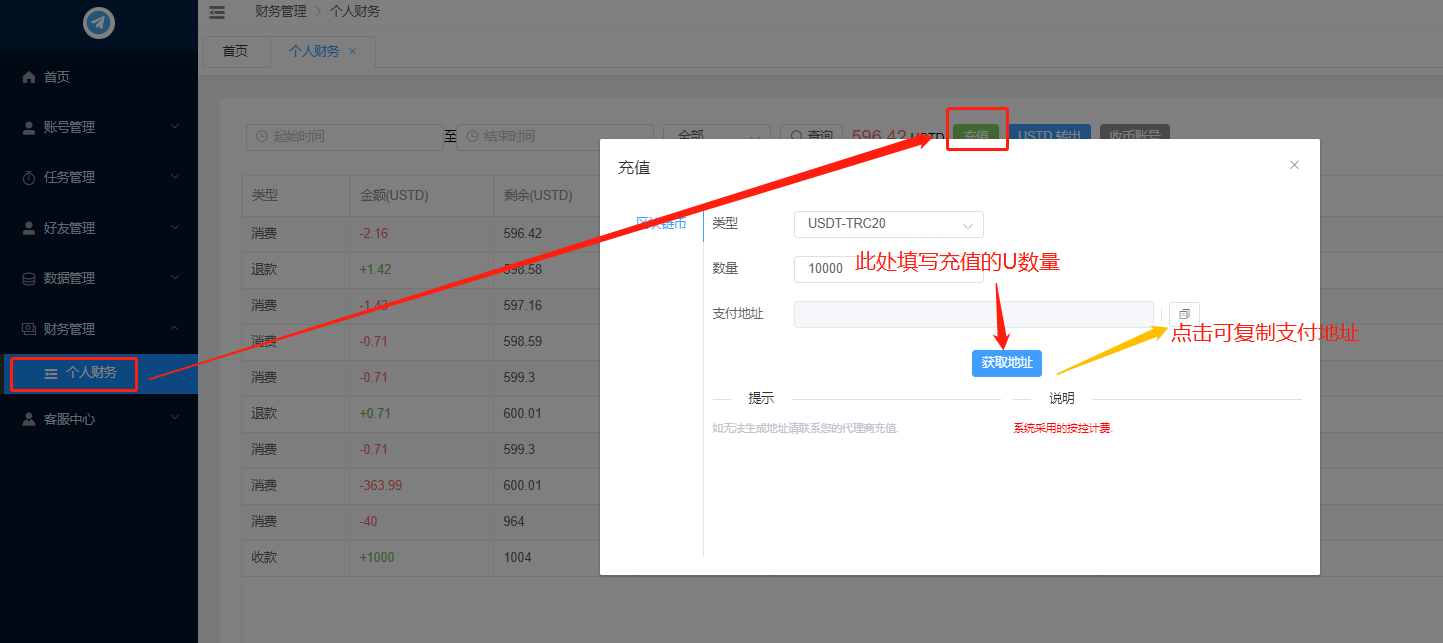Expand 客服中心 in the sidebar
This screenshot has height=643, width=1443.
(98, 419)
